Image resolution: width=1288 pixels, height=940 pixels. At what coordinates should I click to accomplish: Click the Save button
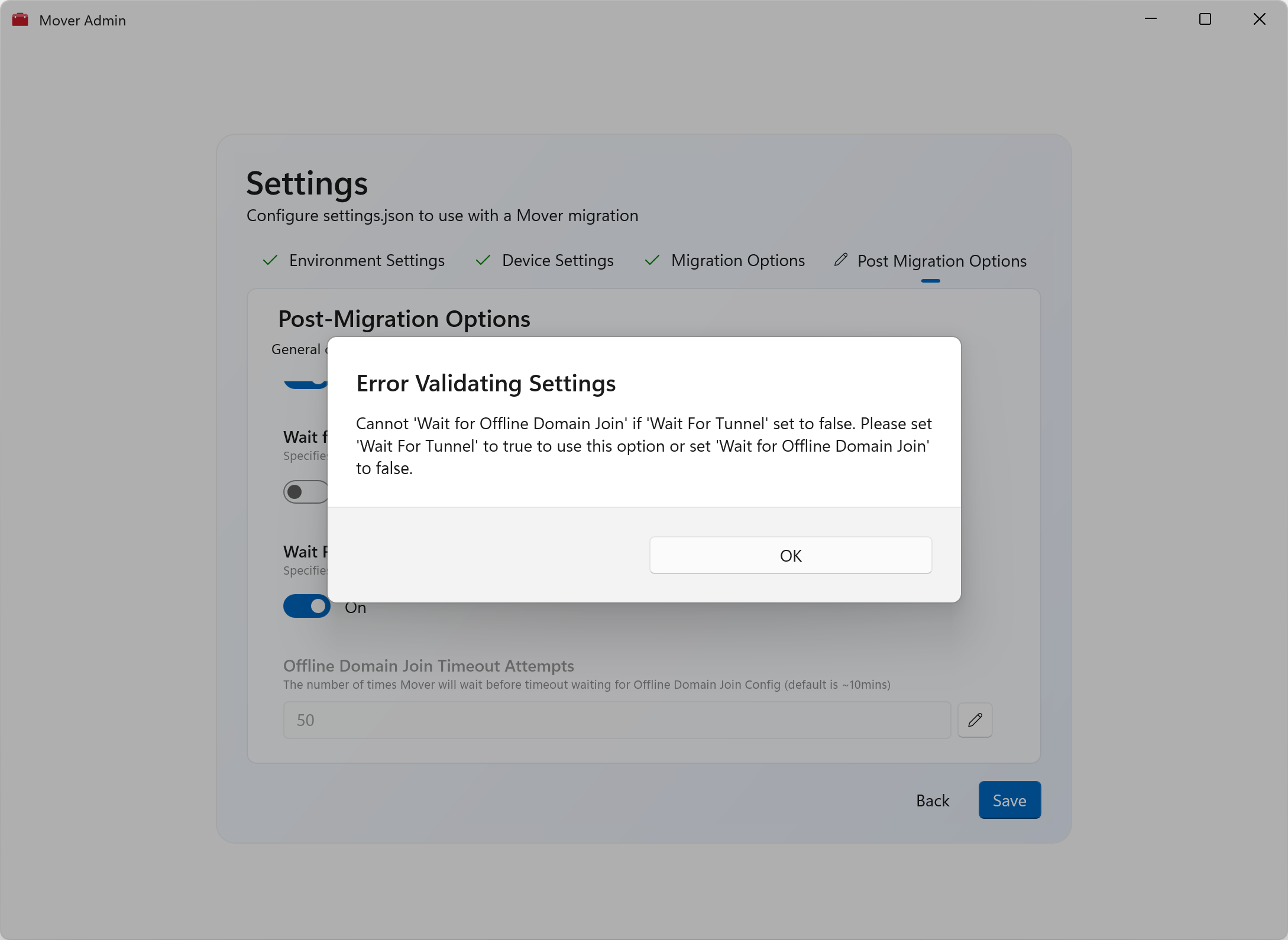pyautogui.click(x=1009, y=800)
